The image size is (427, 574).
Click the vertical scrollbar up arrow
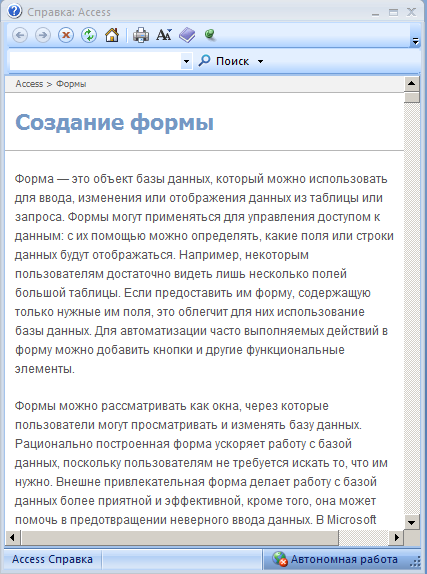(412, 84)
